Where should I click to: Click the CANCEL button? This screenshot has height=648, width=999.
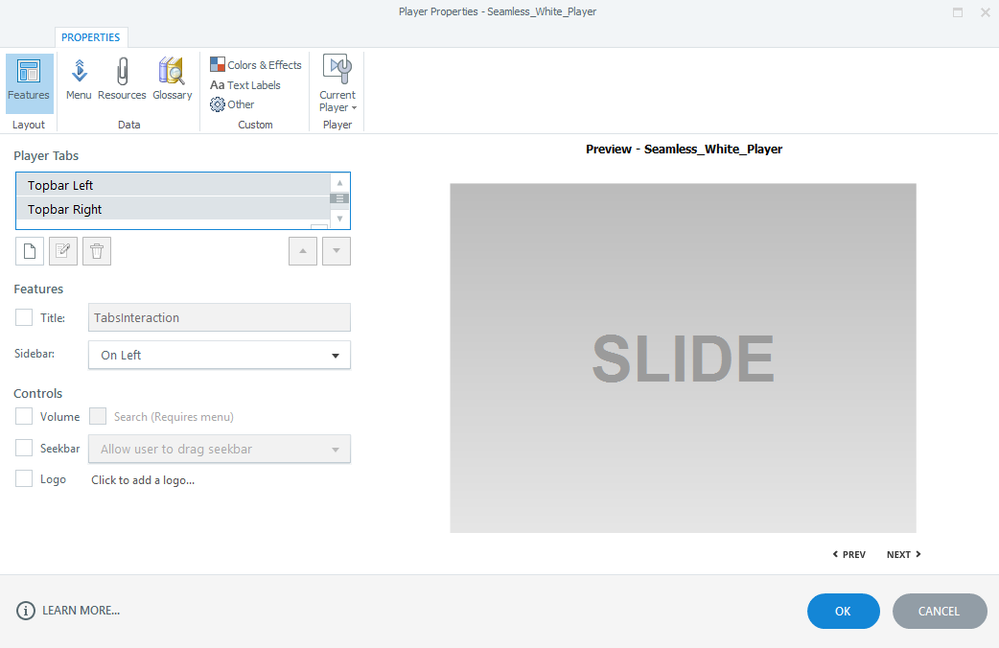[x=939, y=611]
